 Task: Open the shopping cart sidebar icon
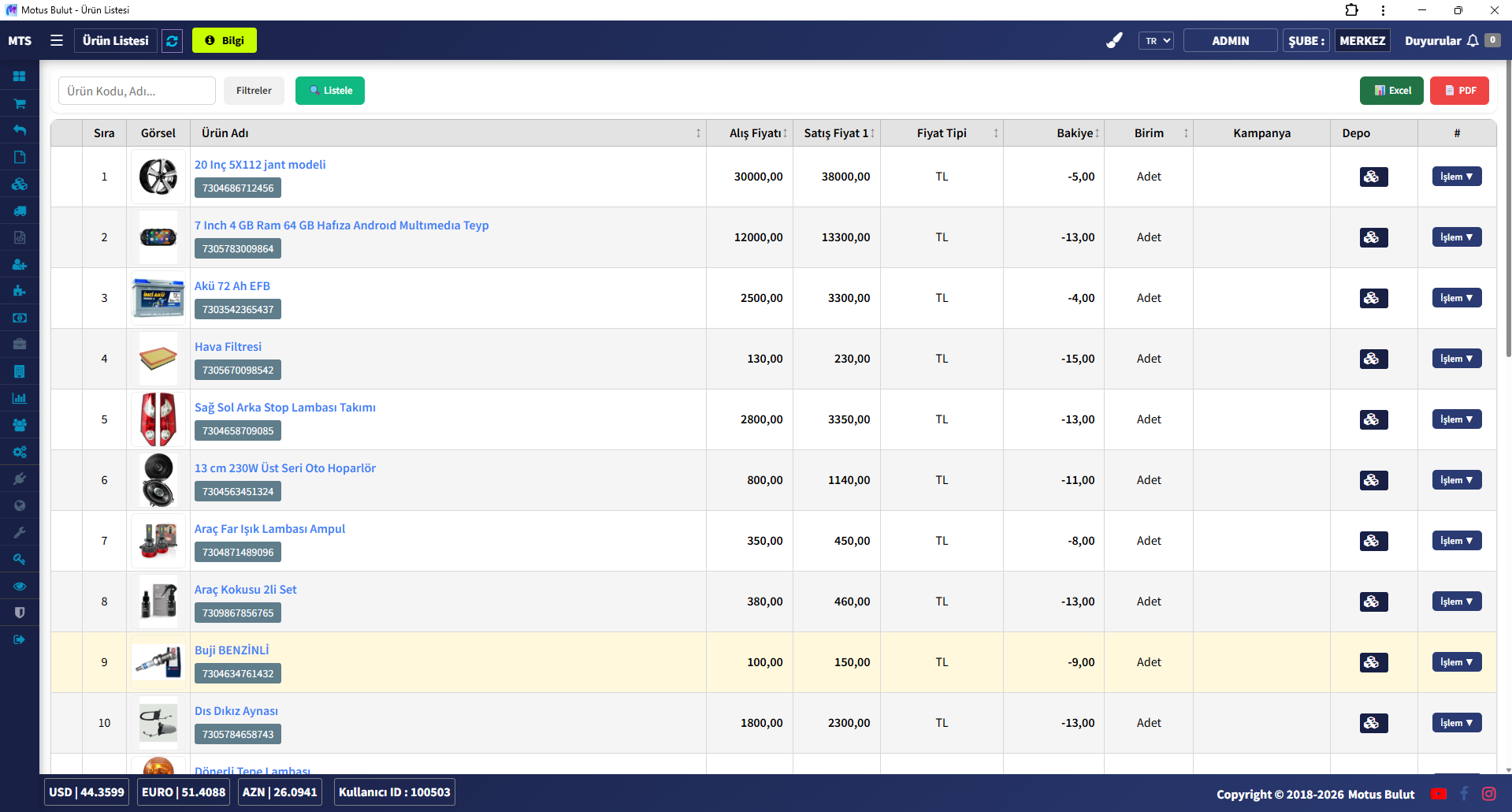tap(20, 103)
